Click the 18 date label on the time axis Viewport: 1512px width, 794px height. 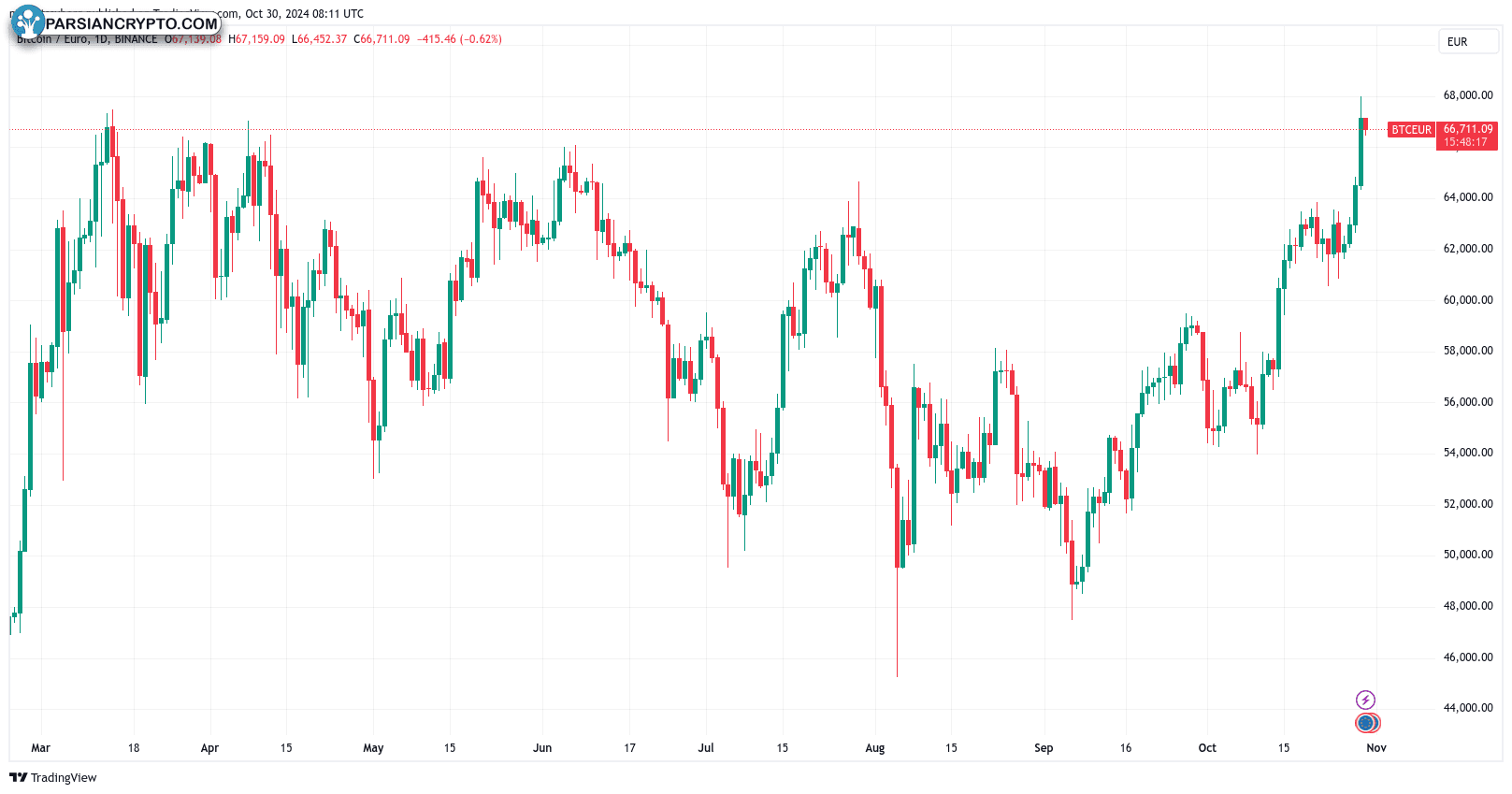tap(134, 748)
